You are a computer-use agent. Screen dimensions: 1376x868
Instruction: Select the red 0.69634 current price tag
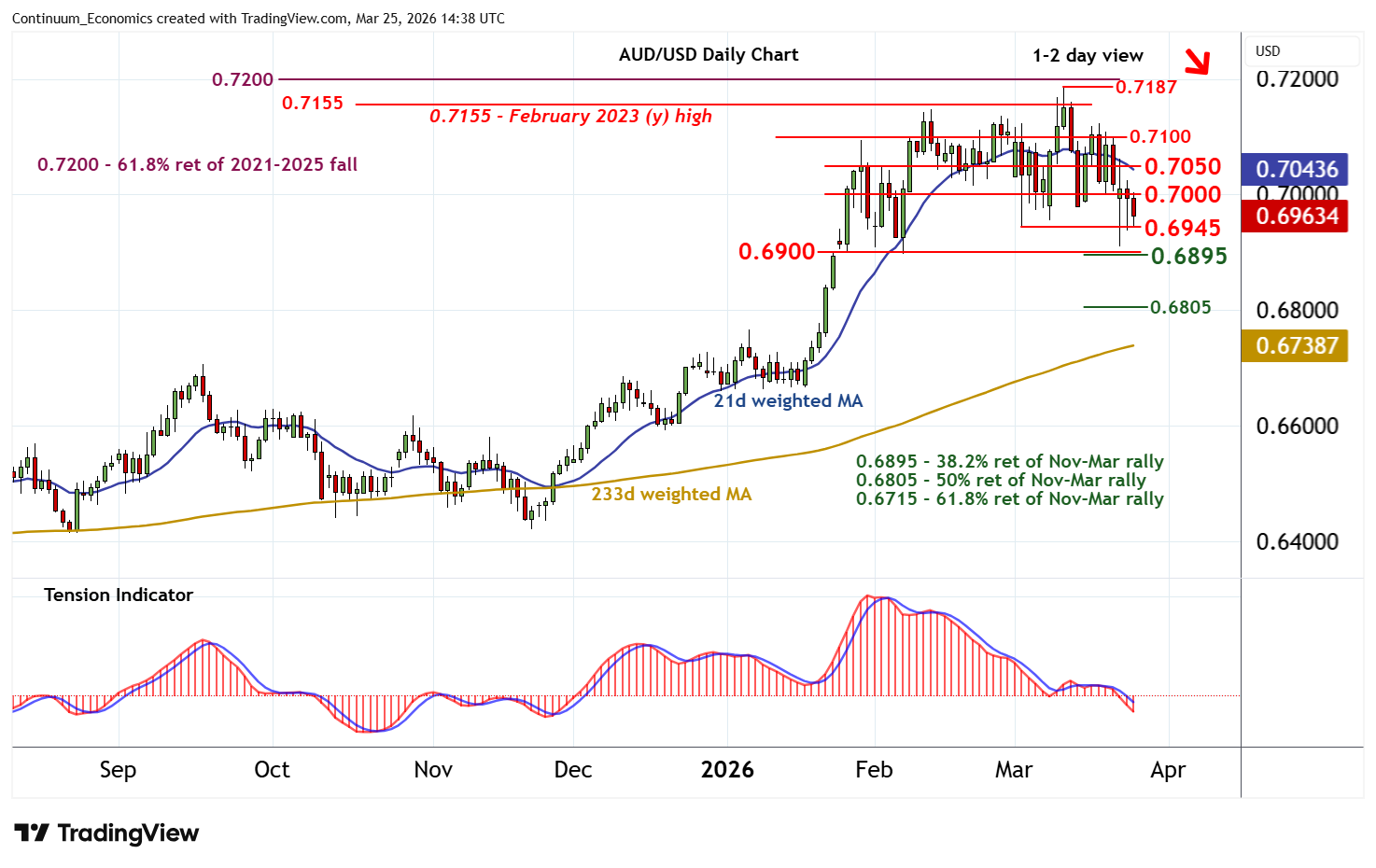(x=1296, y=217)
